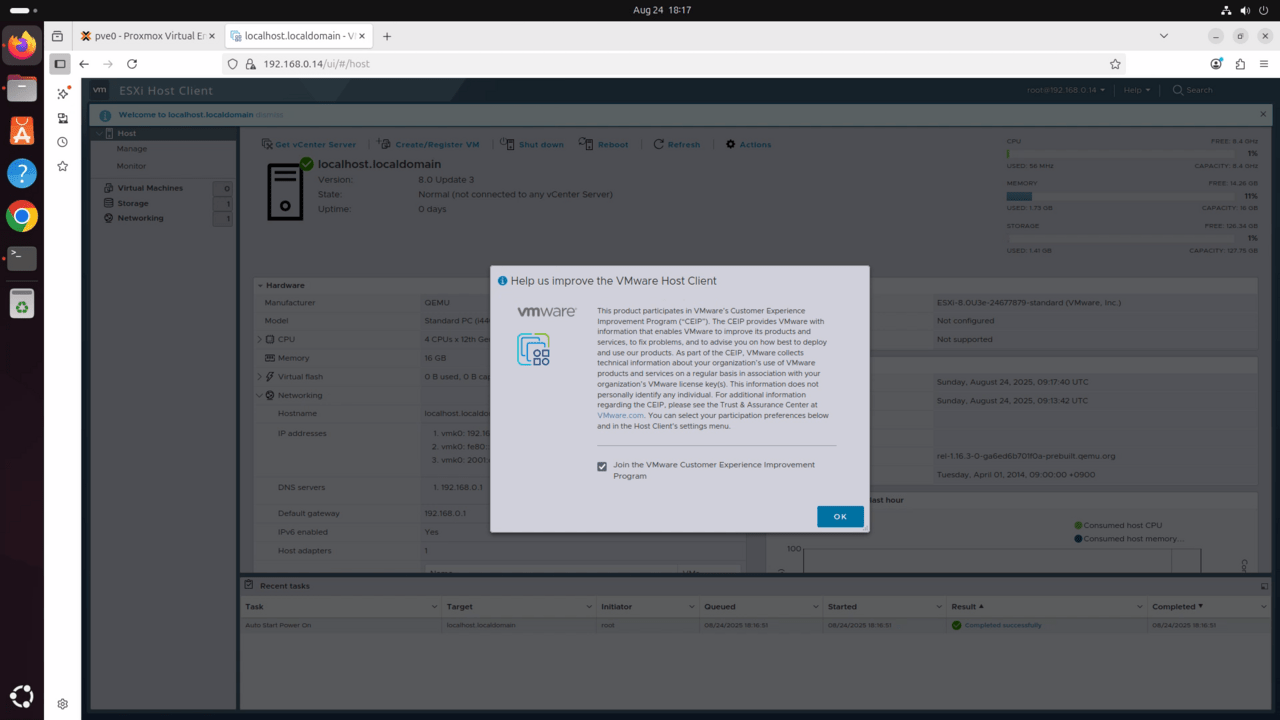The height and width of the screenshot is (720, 1280).
Task: Select Storage in the navigator
Action: pos(133,203)
